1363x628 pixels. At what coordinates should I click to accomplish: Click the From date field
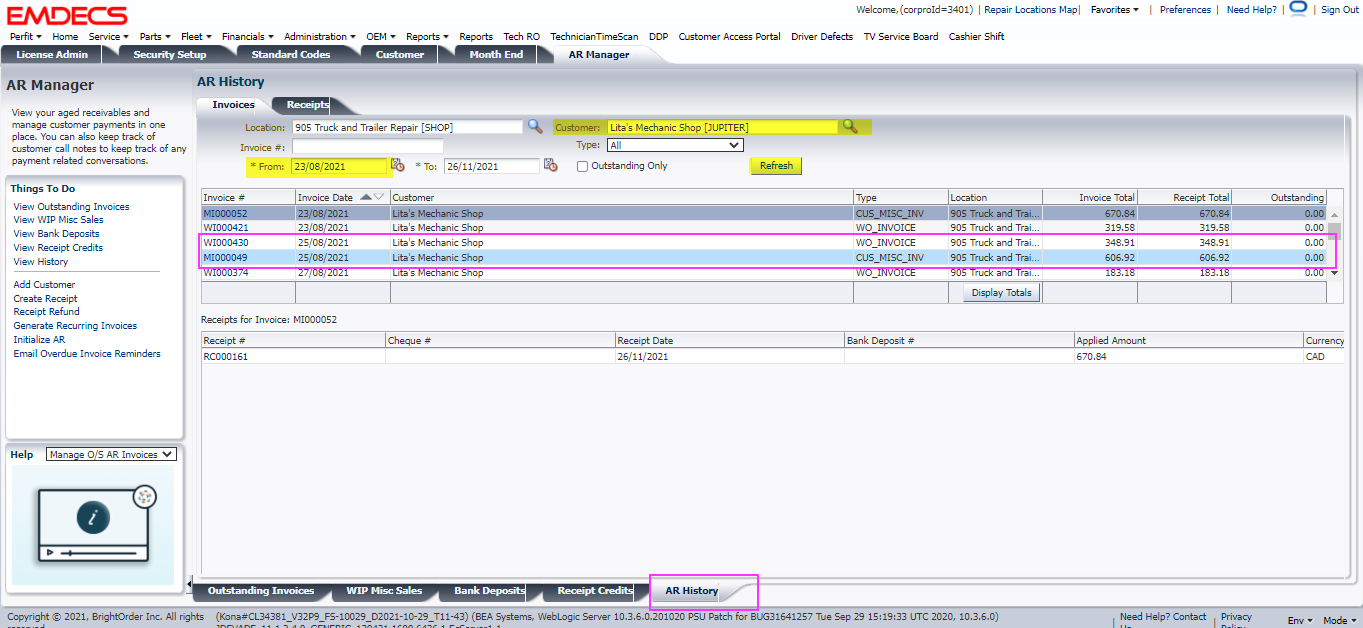point(339,166)
